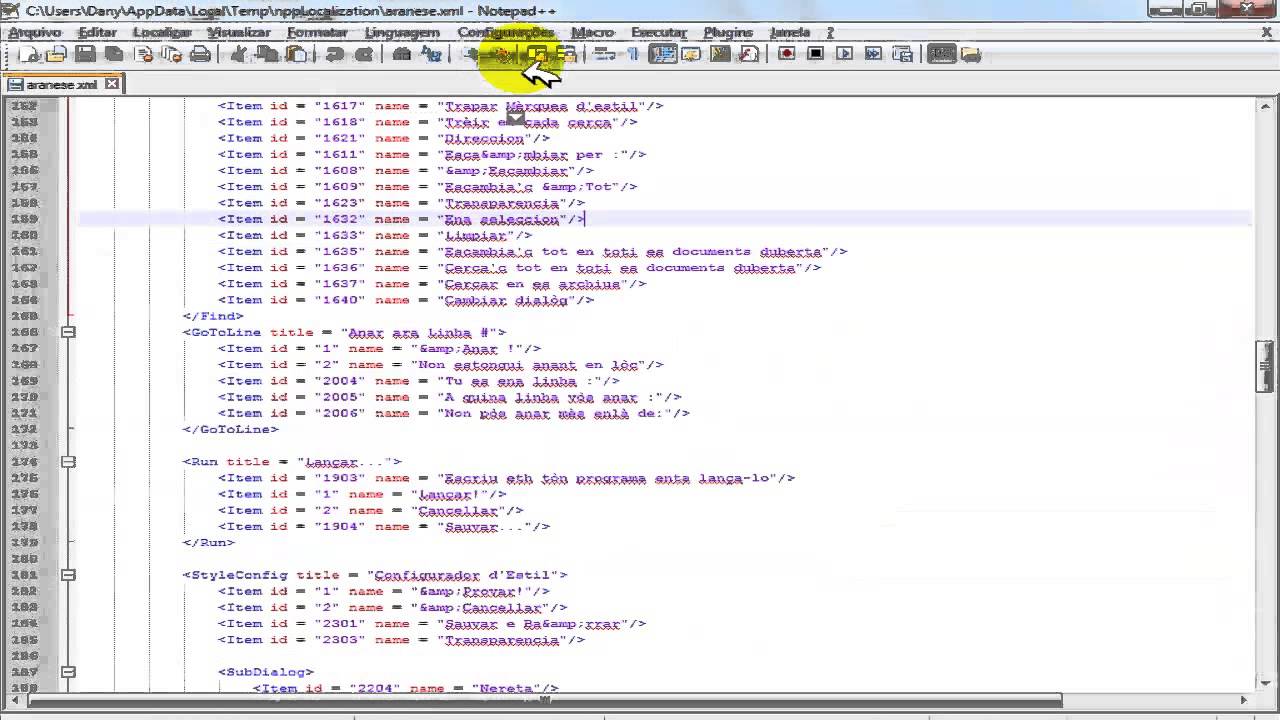
Task: Toggle show all characters pilcrow icon
Action: (x=633, y=54)
